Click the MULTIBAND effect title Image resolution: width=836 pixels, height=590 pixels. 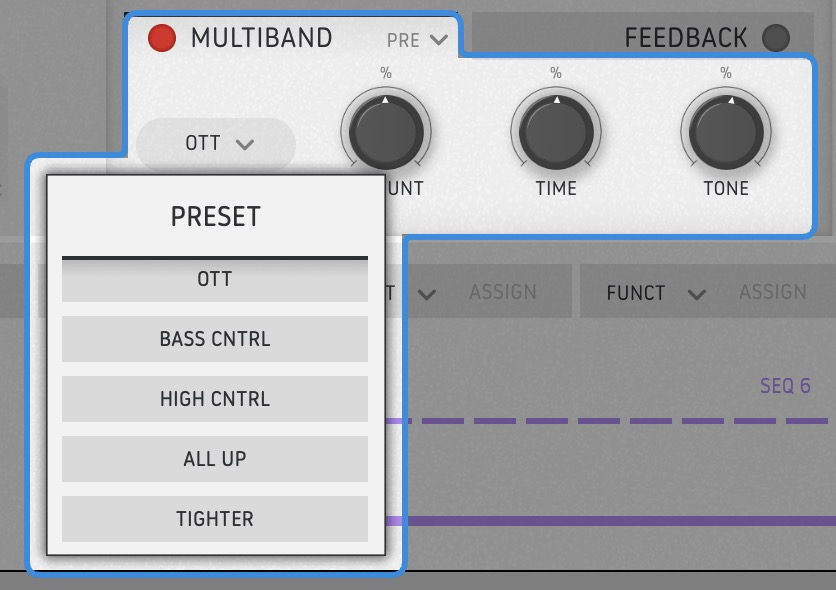click(261, 38)
